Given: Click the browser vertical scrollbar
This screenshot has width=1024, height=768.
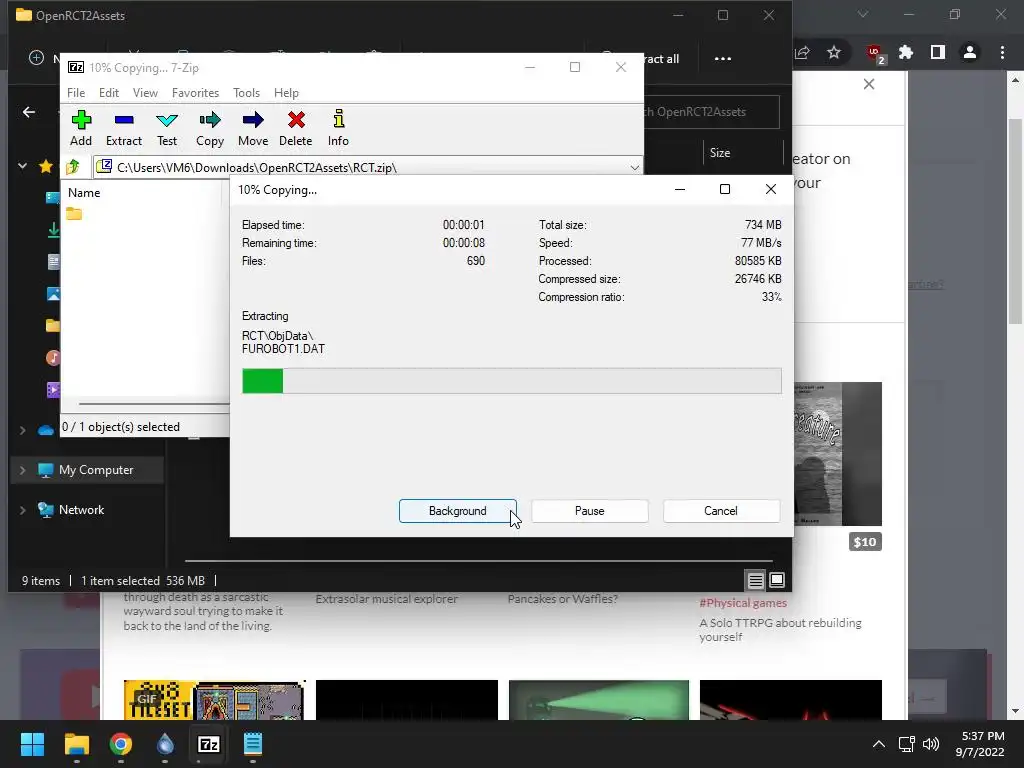Looking at the screenshot, I should 1015,221.
